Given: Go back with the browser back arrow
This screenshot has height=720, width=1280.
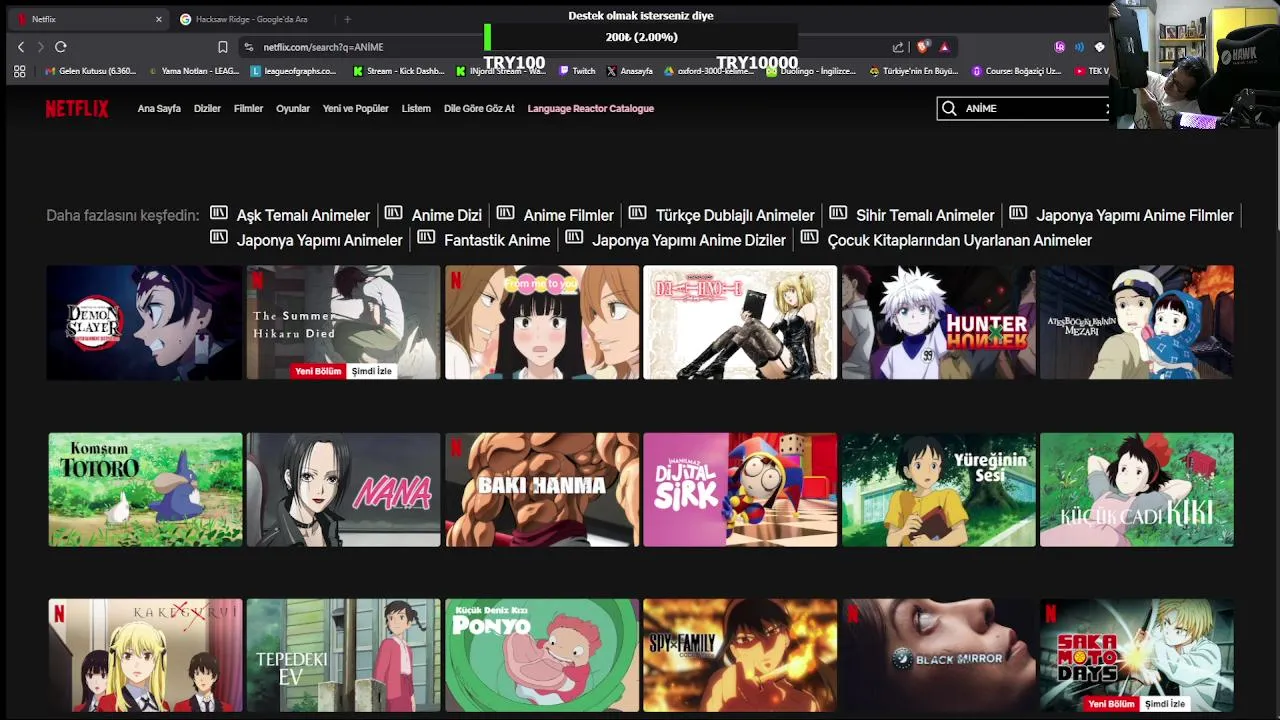Looking at the screenshot, I should [x=21, y=47].
